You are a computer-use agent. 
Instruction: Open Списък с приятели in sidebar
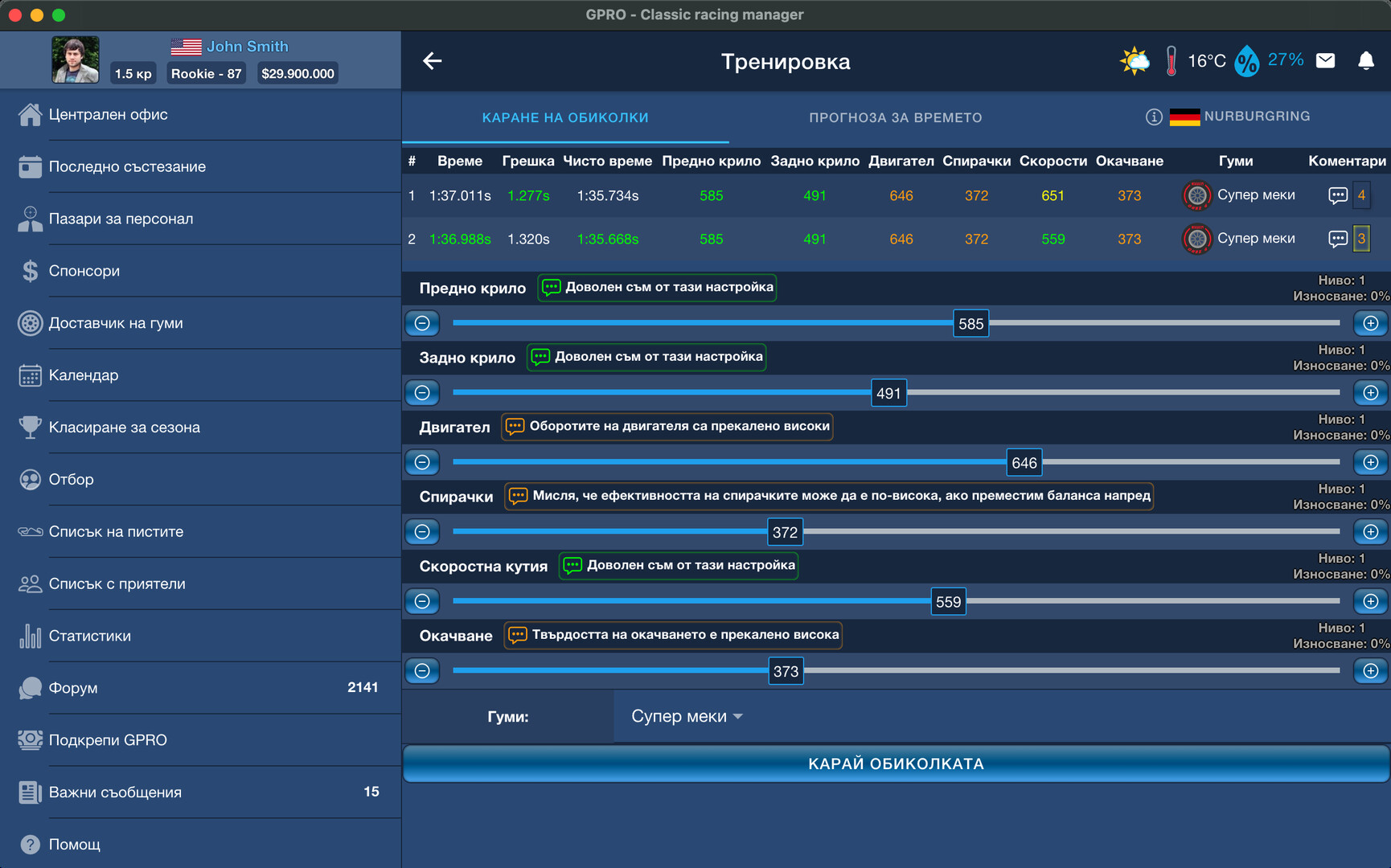point(200,584)
